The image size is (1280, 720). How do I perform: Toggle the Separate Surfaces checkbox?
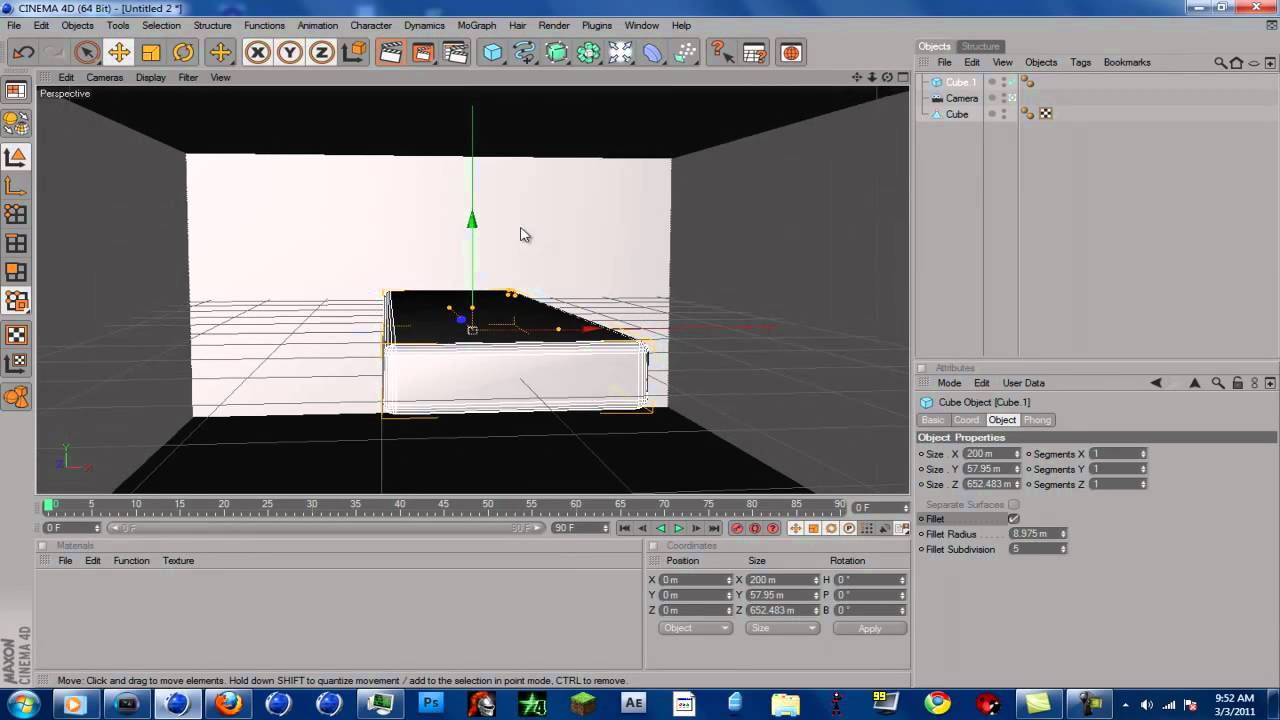tap(1014, 505)
